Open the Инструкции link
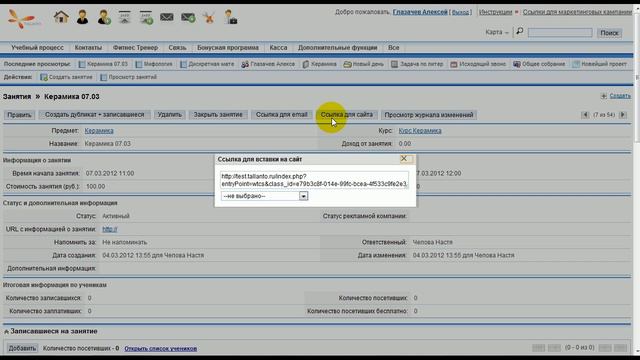Image resolution: width=640 pixels, height=360 pixels. click(x=496, y=12)
